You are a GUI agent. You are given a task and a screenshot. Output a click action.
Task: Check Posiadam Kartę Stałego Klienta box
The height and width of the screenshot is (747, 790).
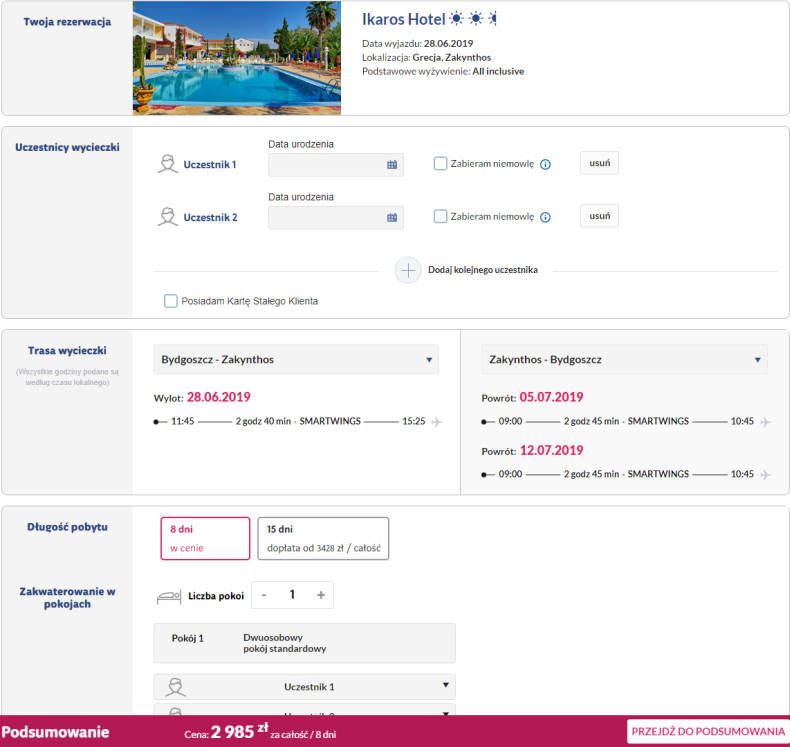171,301
